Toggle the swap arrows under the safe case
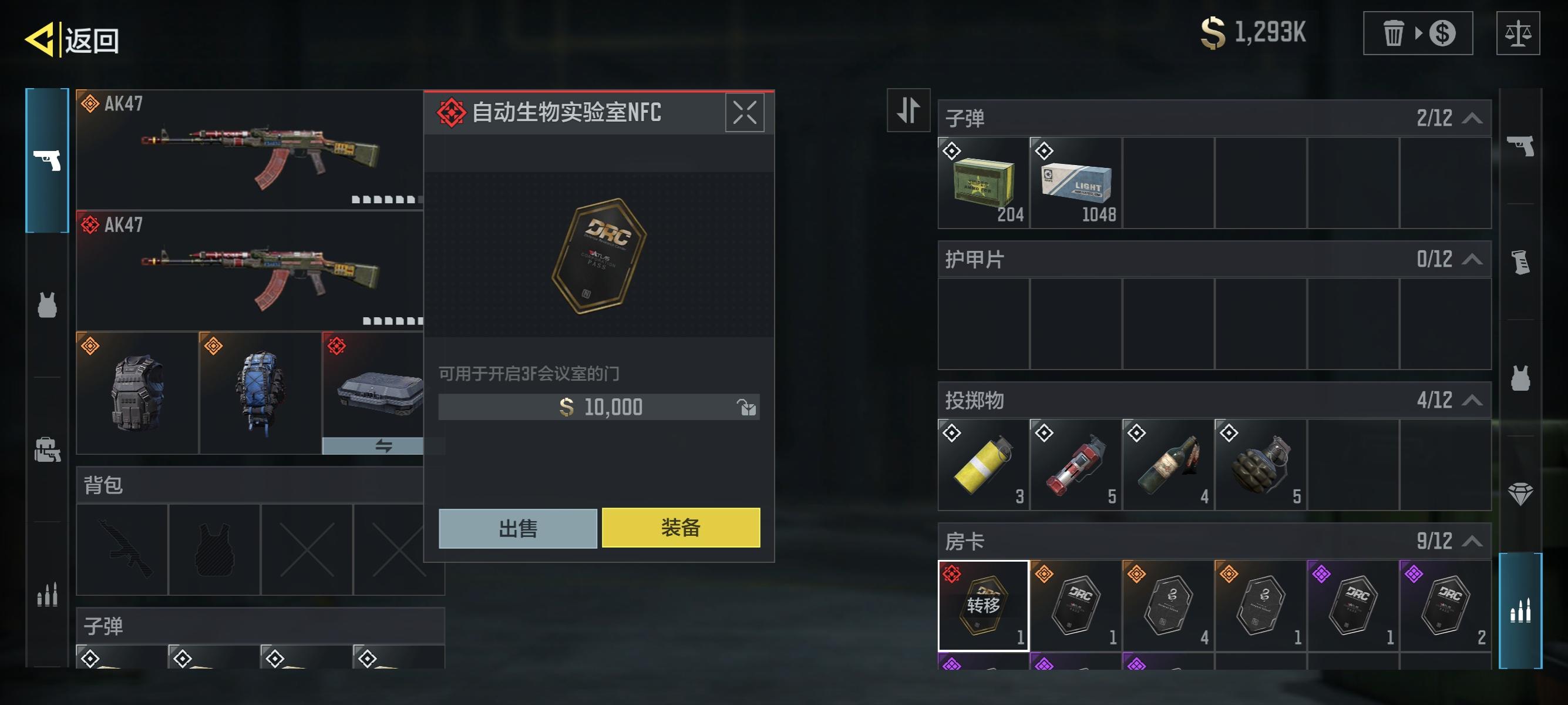Screen dimensions: 1568x705 (x=383, y=446)
